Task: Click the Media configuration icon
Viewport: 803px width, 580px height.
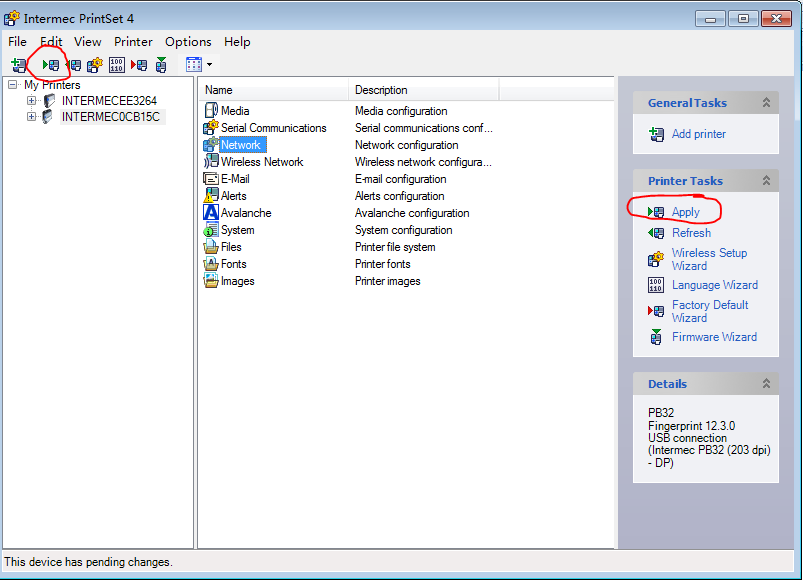Action: (x=211, y=111)
